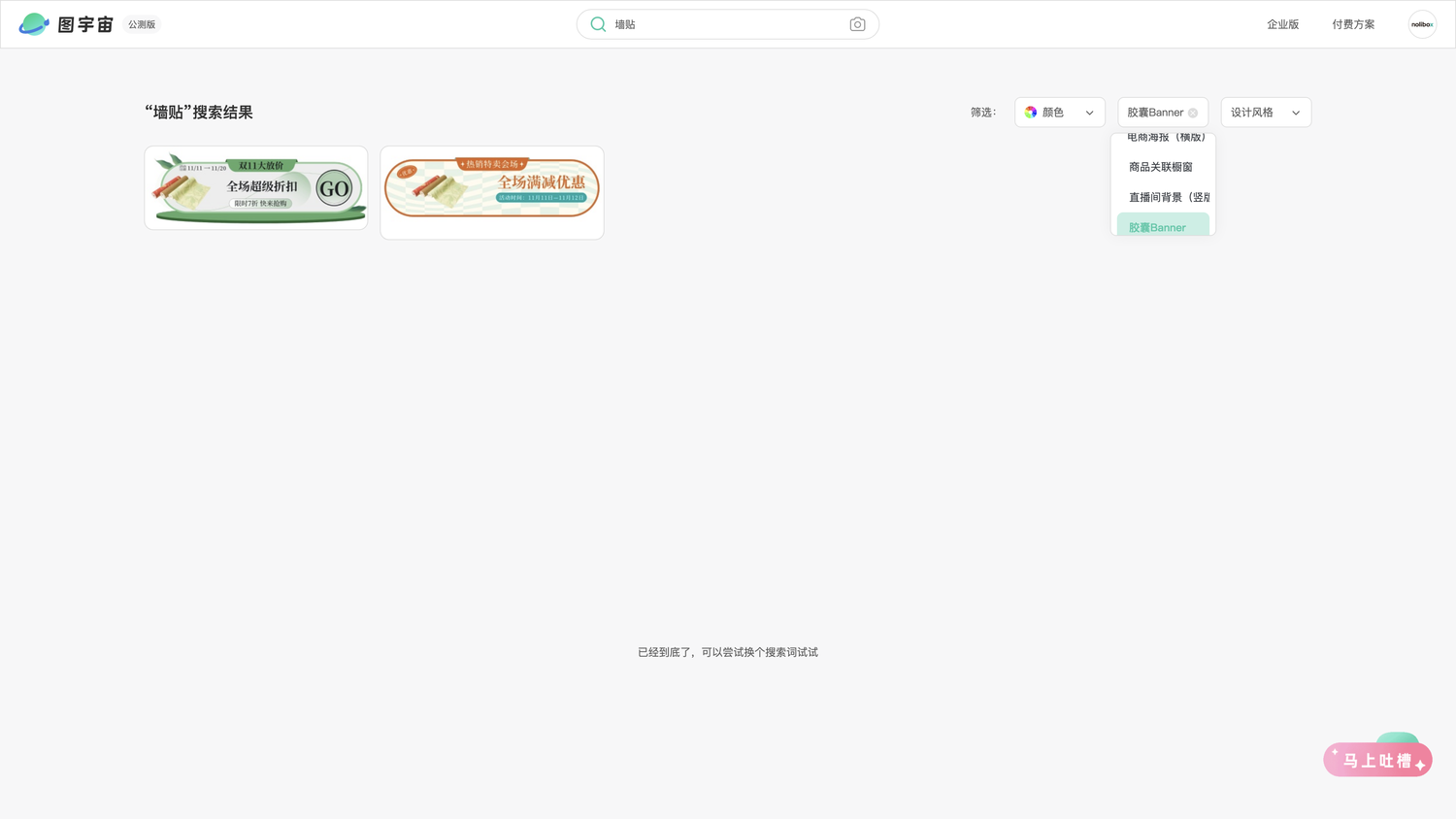The width and height of the screenshot is (1456, 819).
Task: Select highlighted 胶囊Banner option in list
Action: coord(1163,226)
